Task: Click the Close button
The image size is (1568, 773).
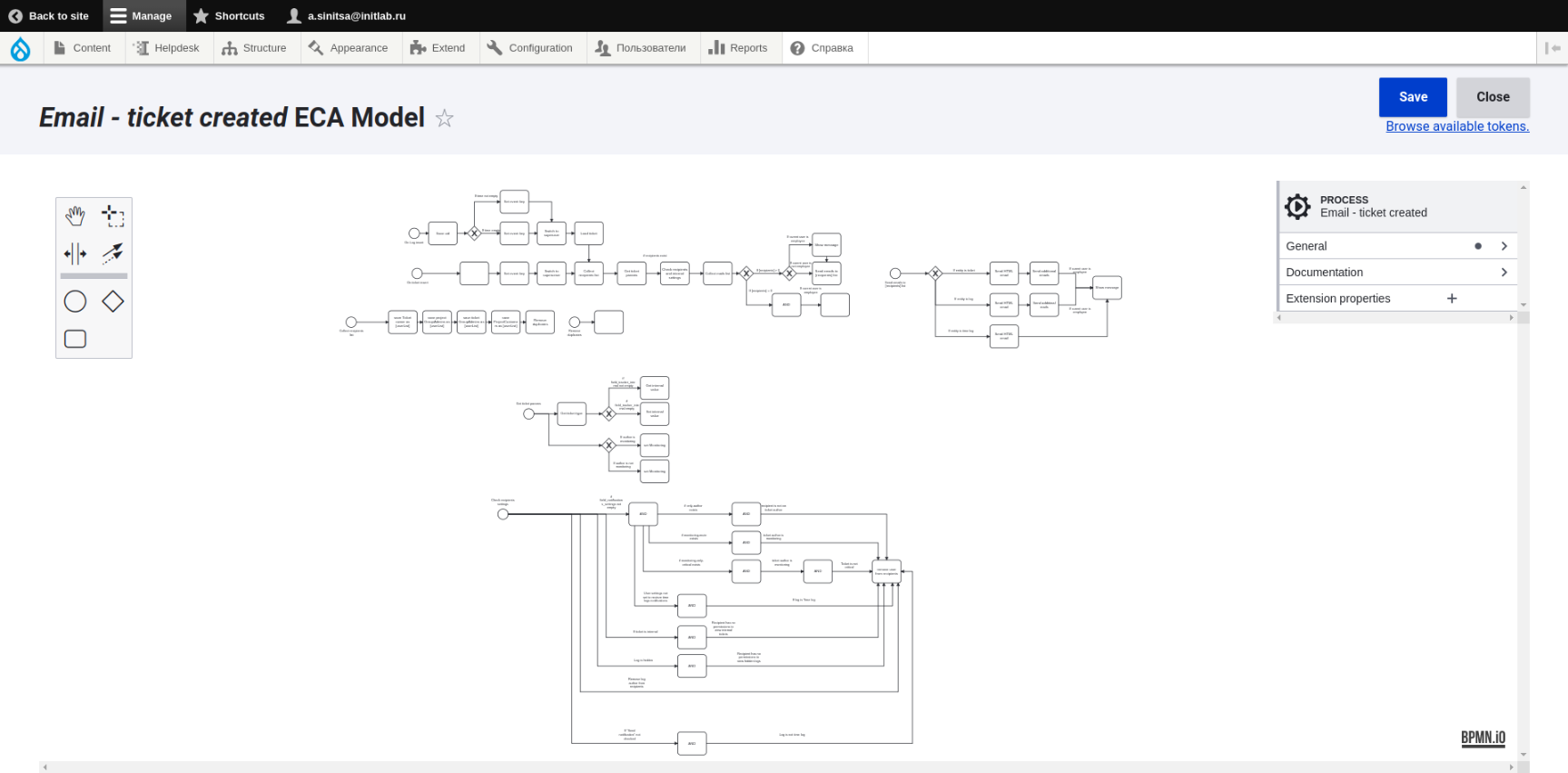Action: click(x=1493, y=97)
